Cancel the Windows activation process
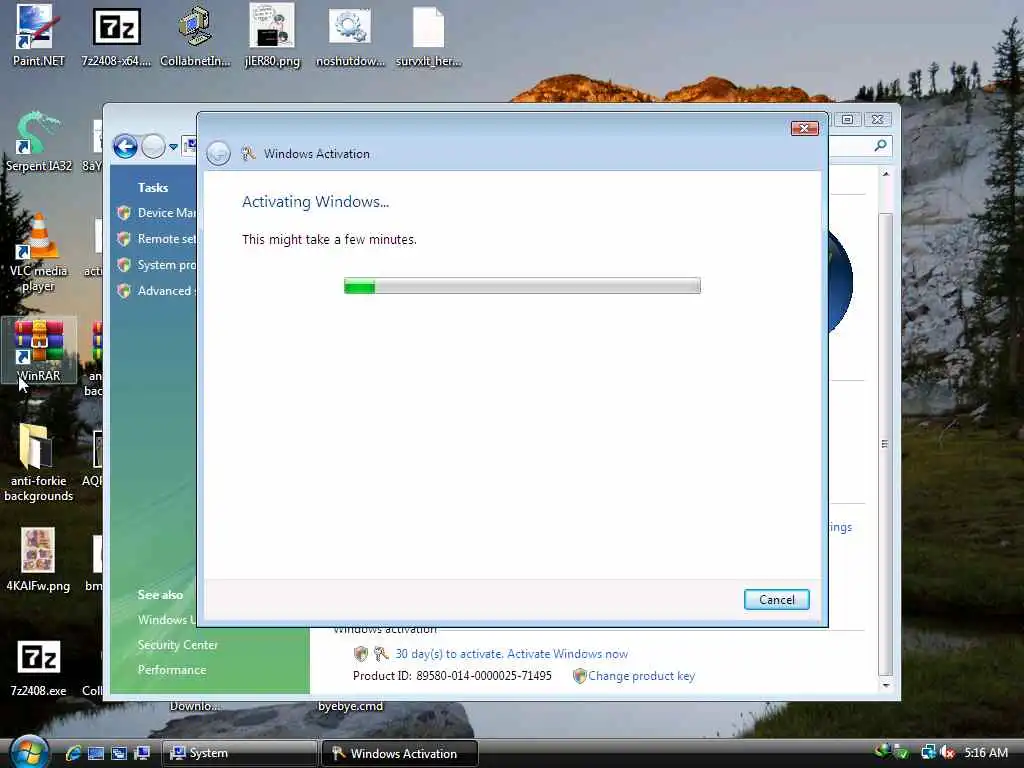This screenshot has height=768, width=1024. 776,600
